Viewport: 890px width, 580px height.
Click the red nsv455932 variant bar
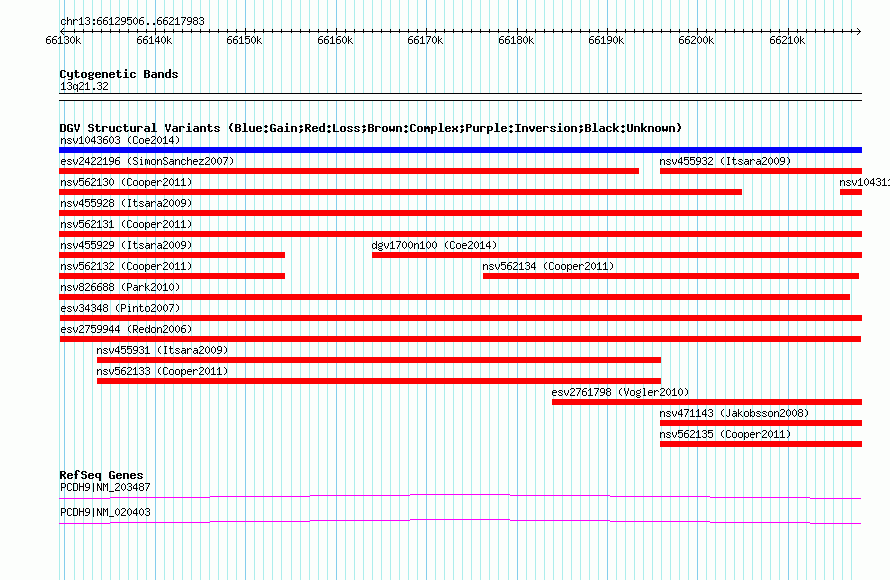761,171
